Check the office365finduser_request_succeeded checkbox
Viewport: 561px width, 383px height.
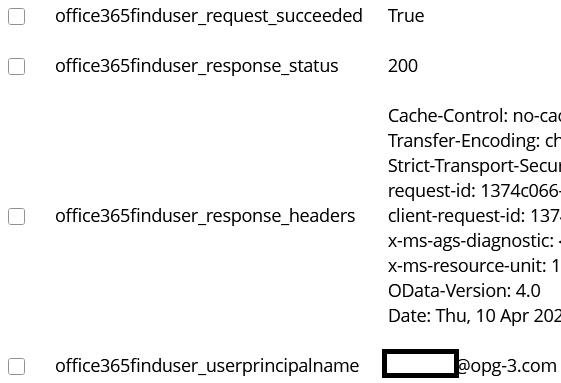[16, 16]
